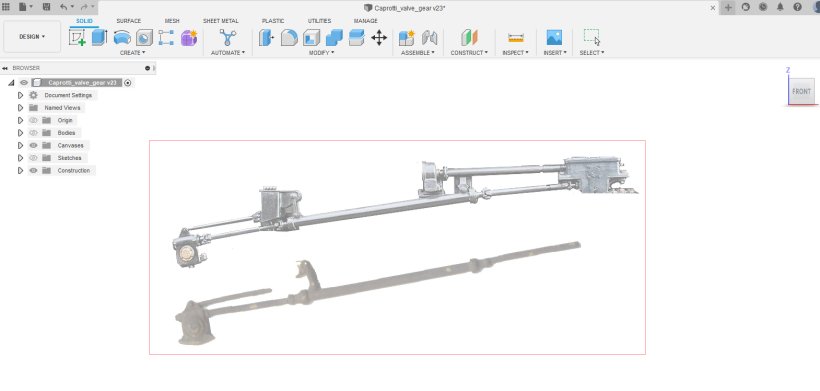
Task: Show the Origin folder
Action: point(33,120)
